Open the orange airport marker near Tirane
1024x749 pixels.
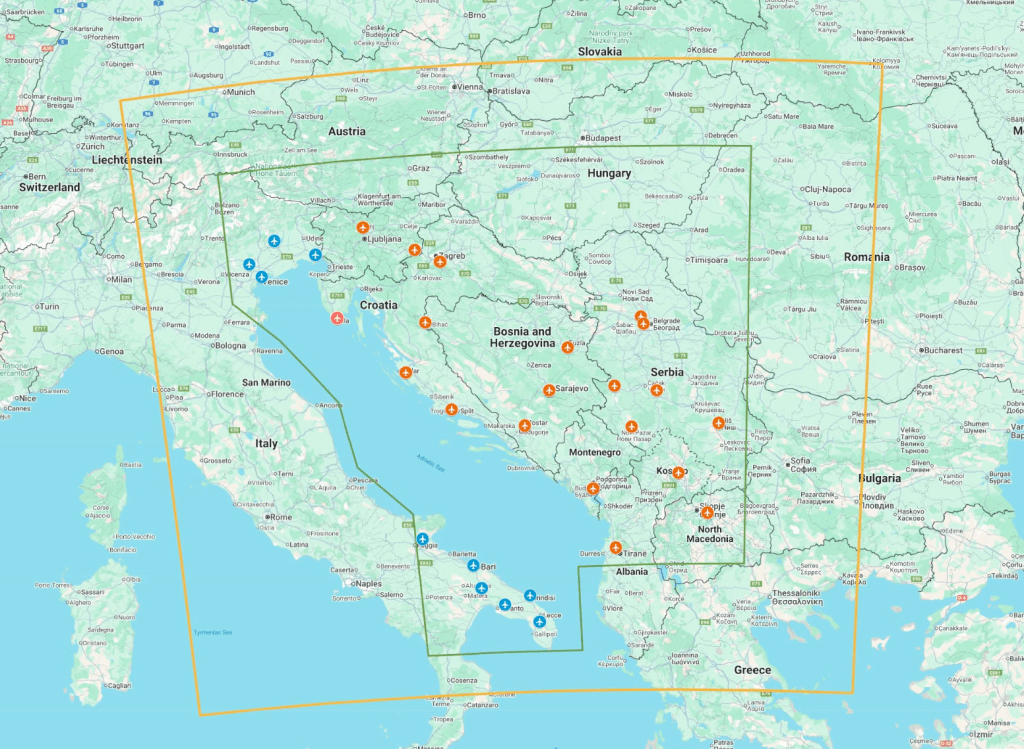[x=616, y=547]
